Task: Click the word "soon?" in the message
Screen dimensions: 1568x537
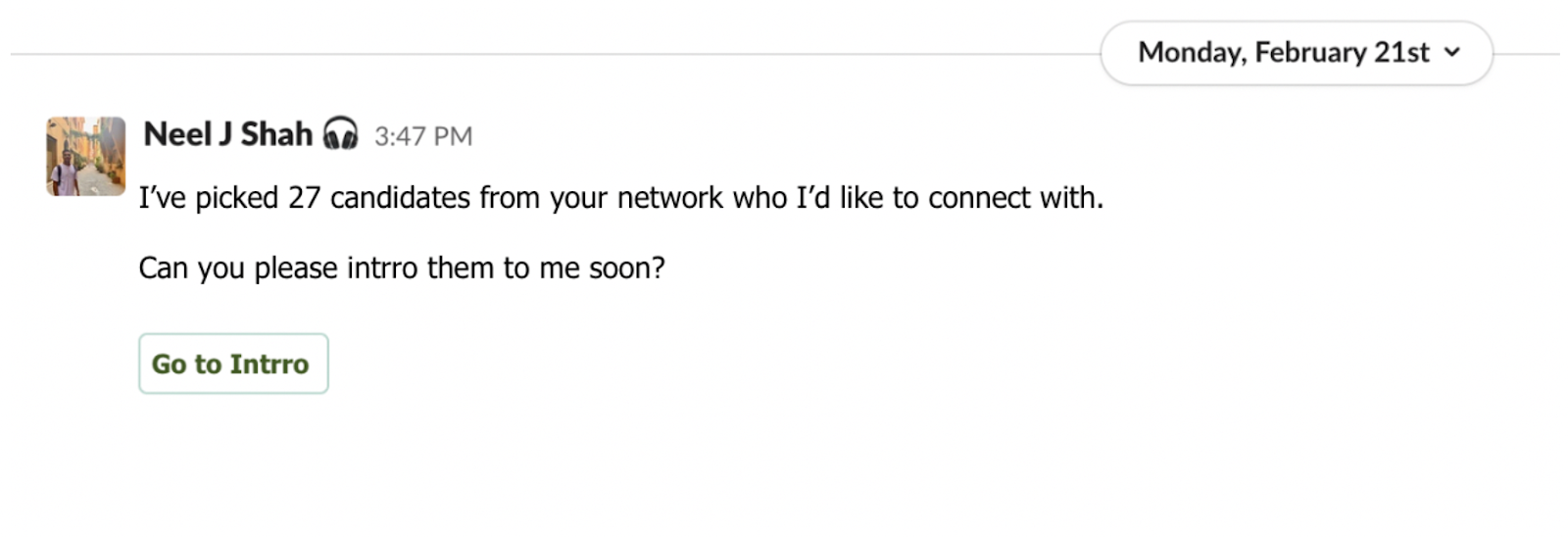Action: click(626, 268)
